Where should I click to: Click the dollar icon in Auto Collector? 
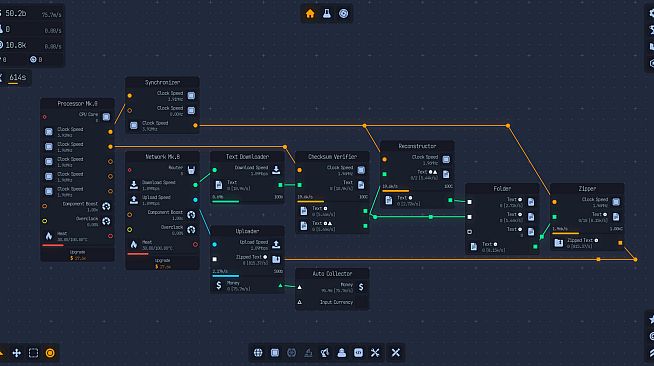pos(361,287)
